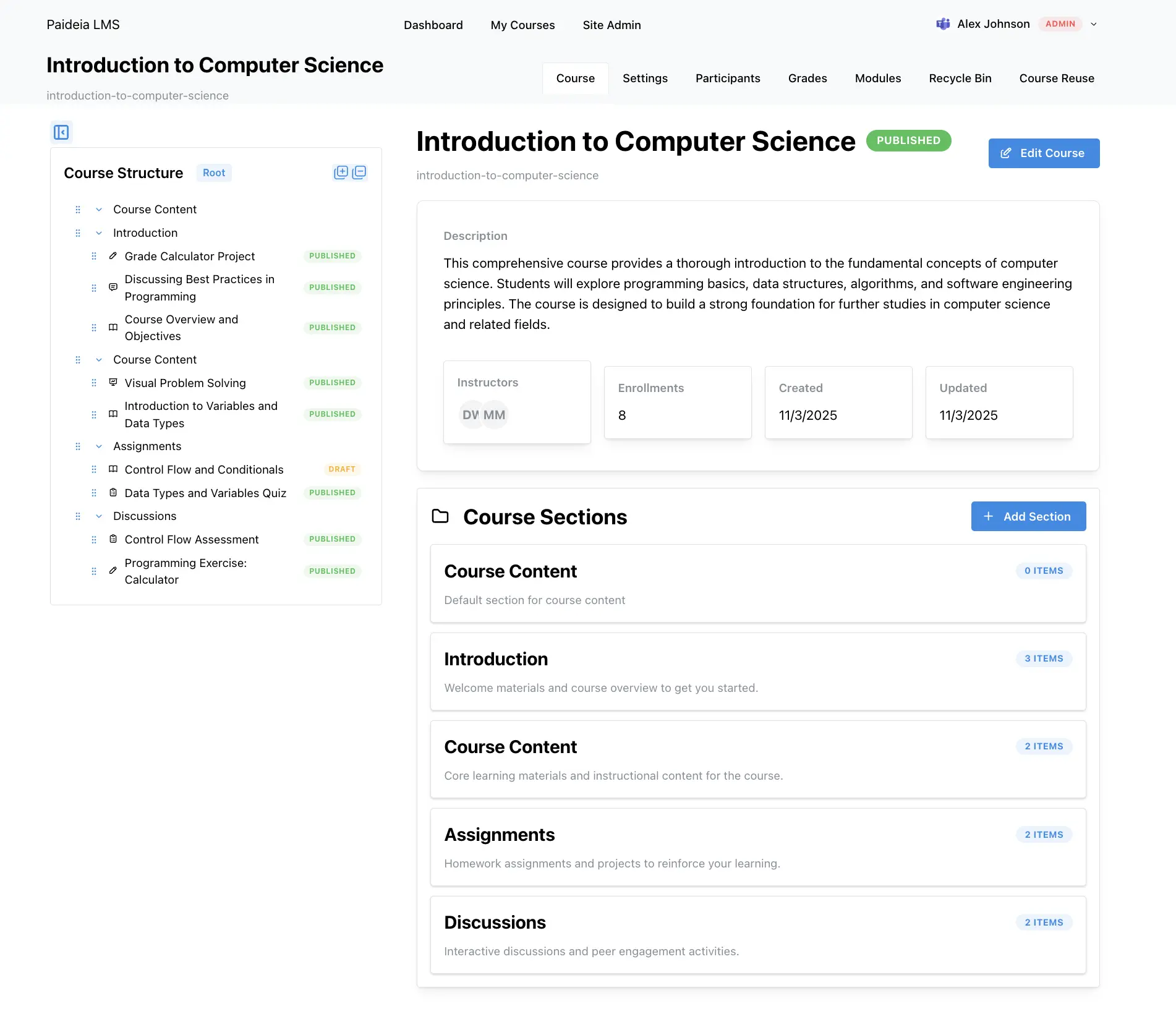1176x1014 pixels.
Task: Click the MM instructor avatar
Action: [495, 415]
